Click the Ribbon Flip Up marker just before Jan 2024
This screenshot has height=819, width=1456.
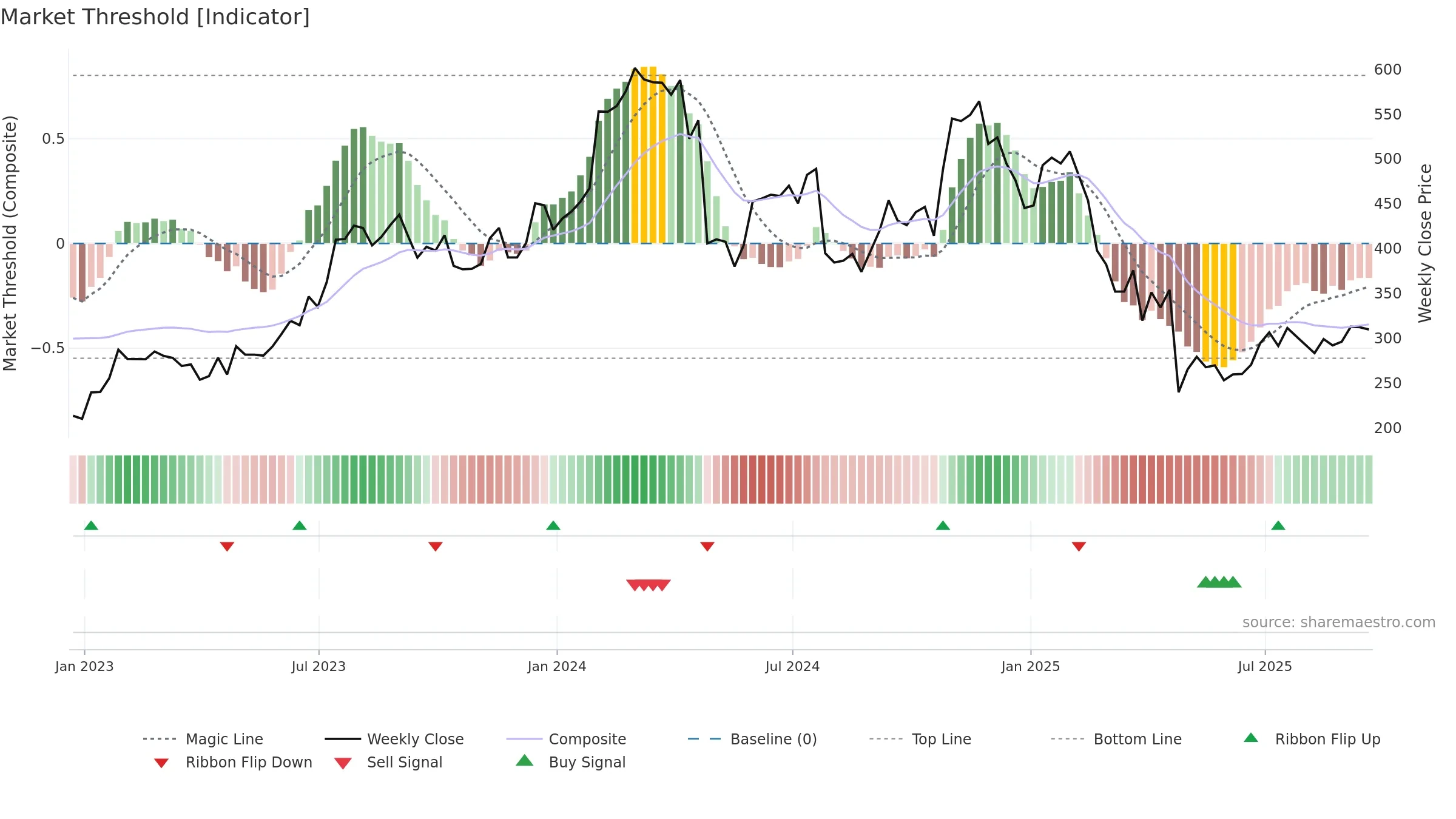(553, 525)
